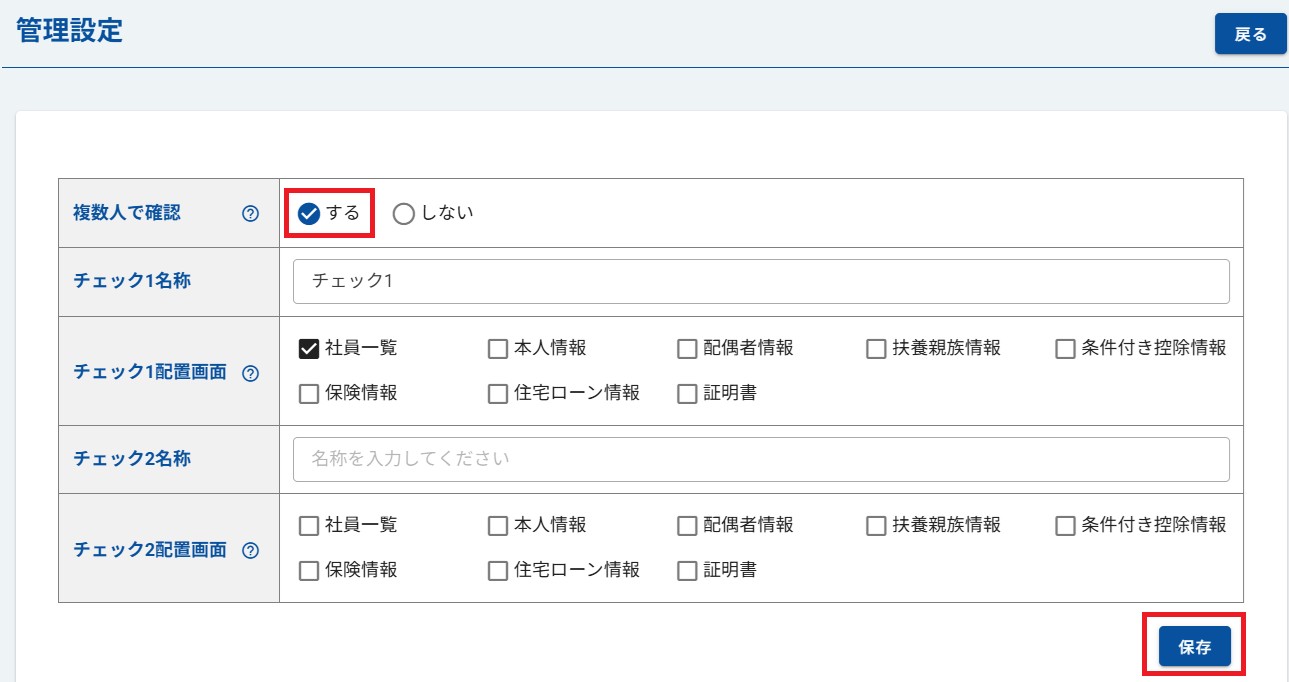The height and width of the screenshot is (682, 1289).
Task: Enable 配偶者情報 for チェック1配置画面
Action: [x=687, y=349]
